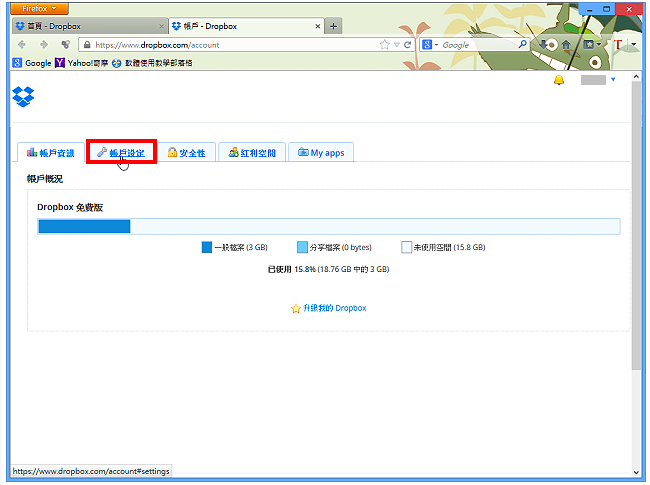The height and width of the screenshot is (485, 650).
Task: Click the dark blue 一般檔案 legend swatch
Action: click(x=207, y=247)
